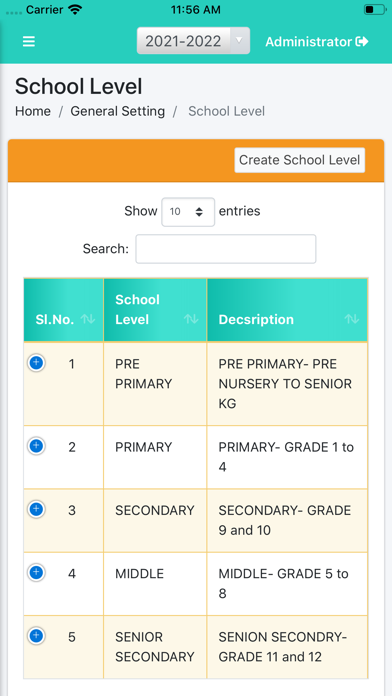
Task: Expand row 2 PRIMARY plus icon
Action: (36, 446)
